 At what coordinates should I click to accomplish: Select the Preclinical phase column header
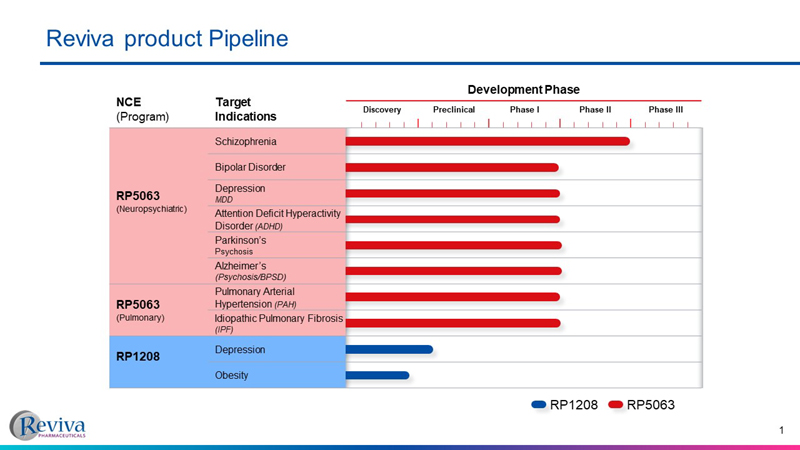(x=453, y=109)
